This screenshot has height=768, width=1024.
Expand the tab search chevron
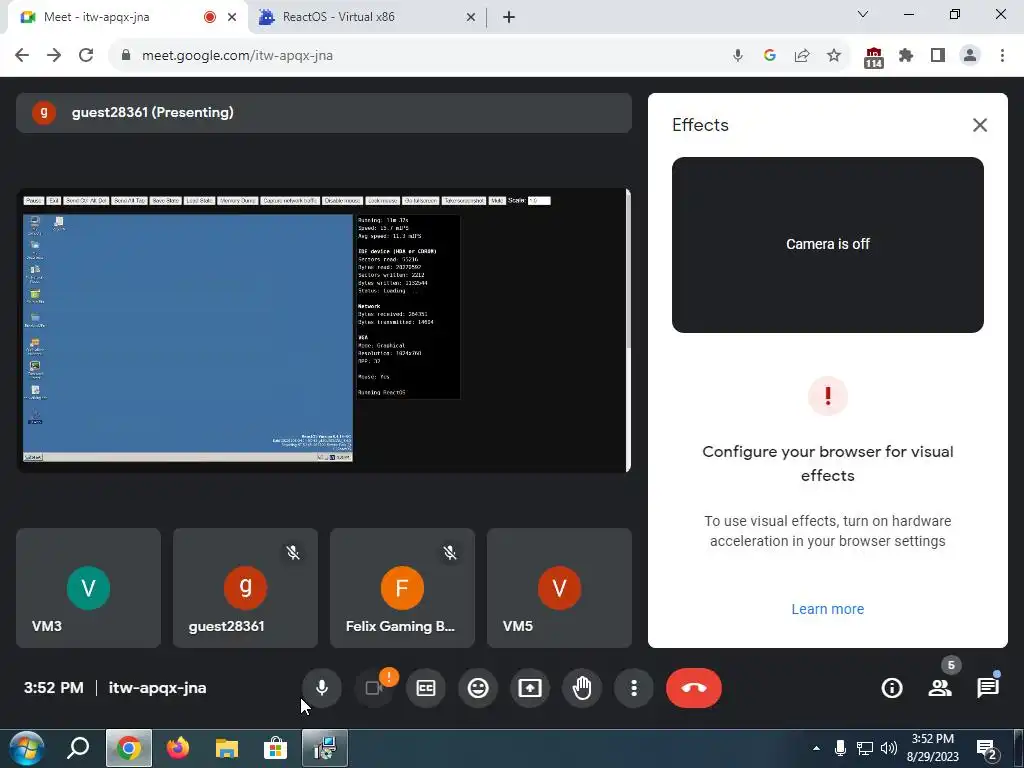863,14
